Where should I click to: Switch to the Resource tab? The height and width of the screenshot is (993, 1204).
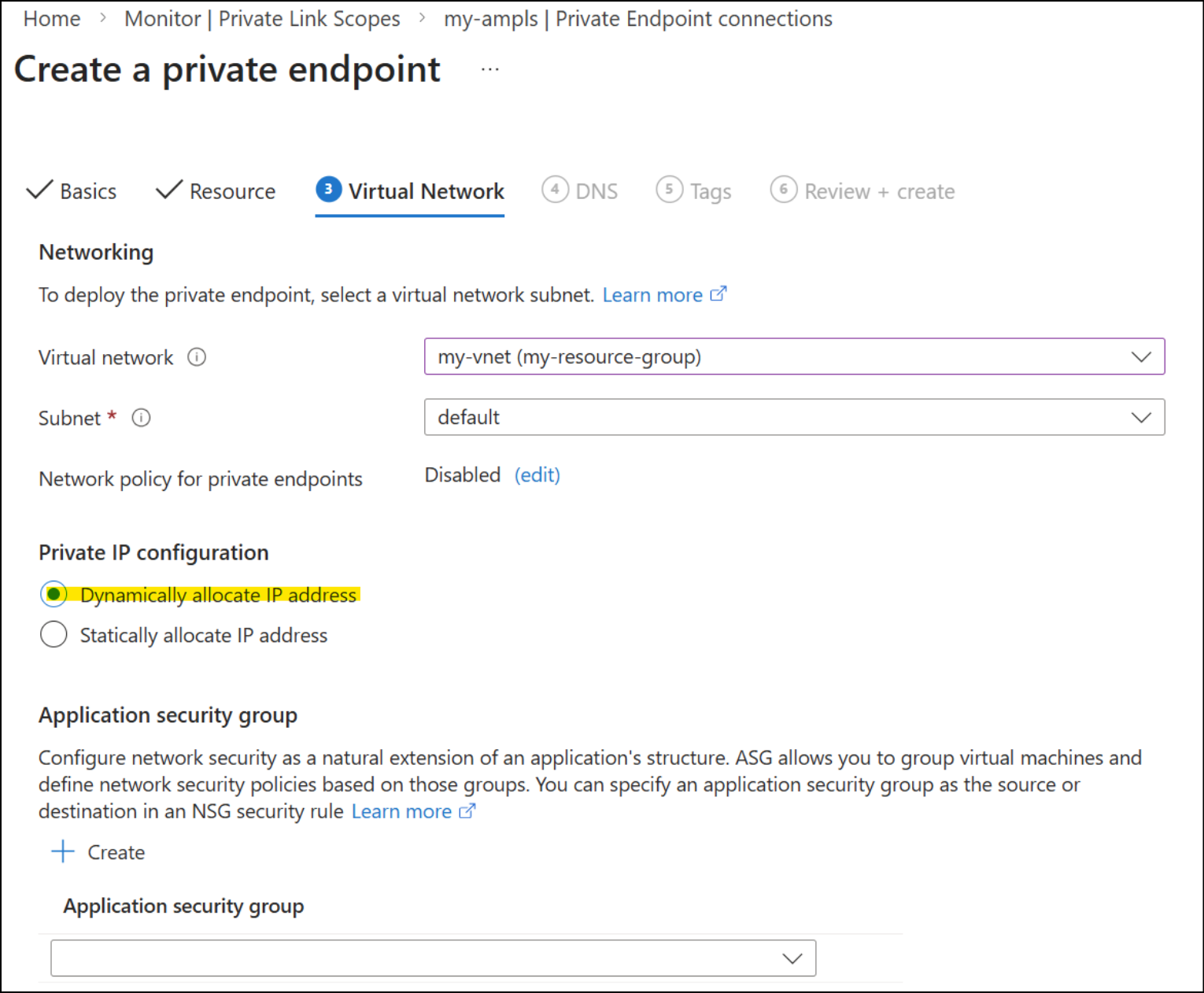tap(216, 191)
